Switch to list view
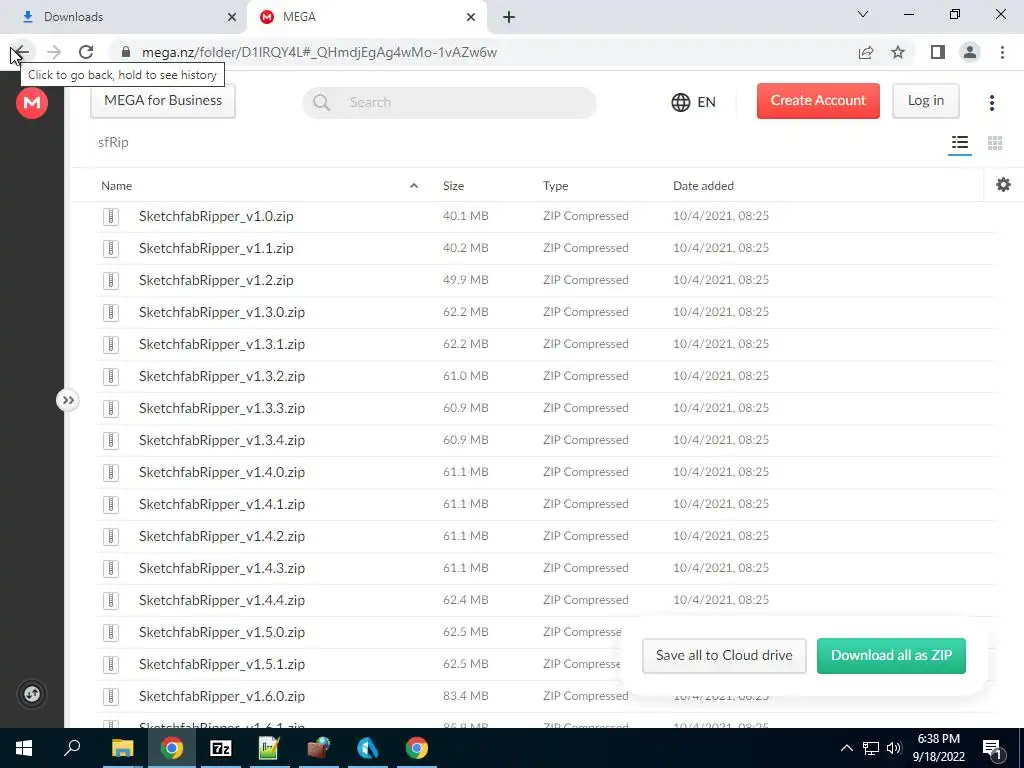Viewport: 1024px width, 768px height. coord(959,142)
